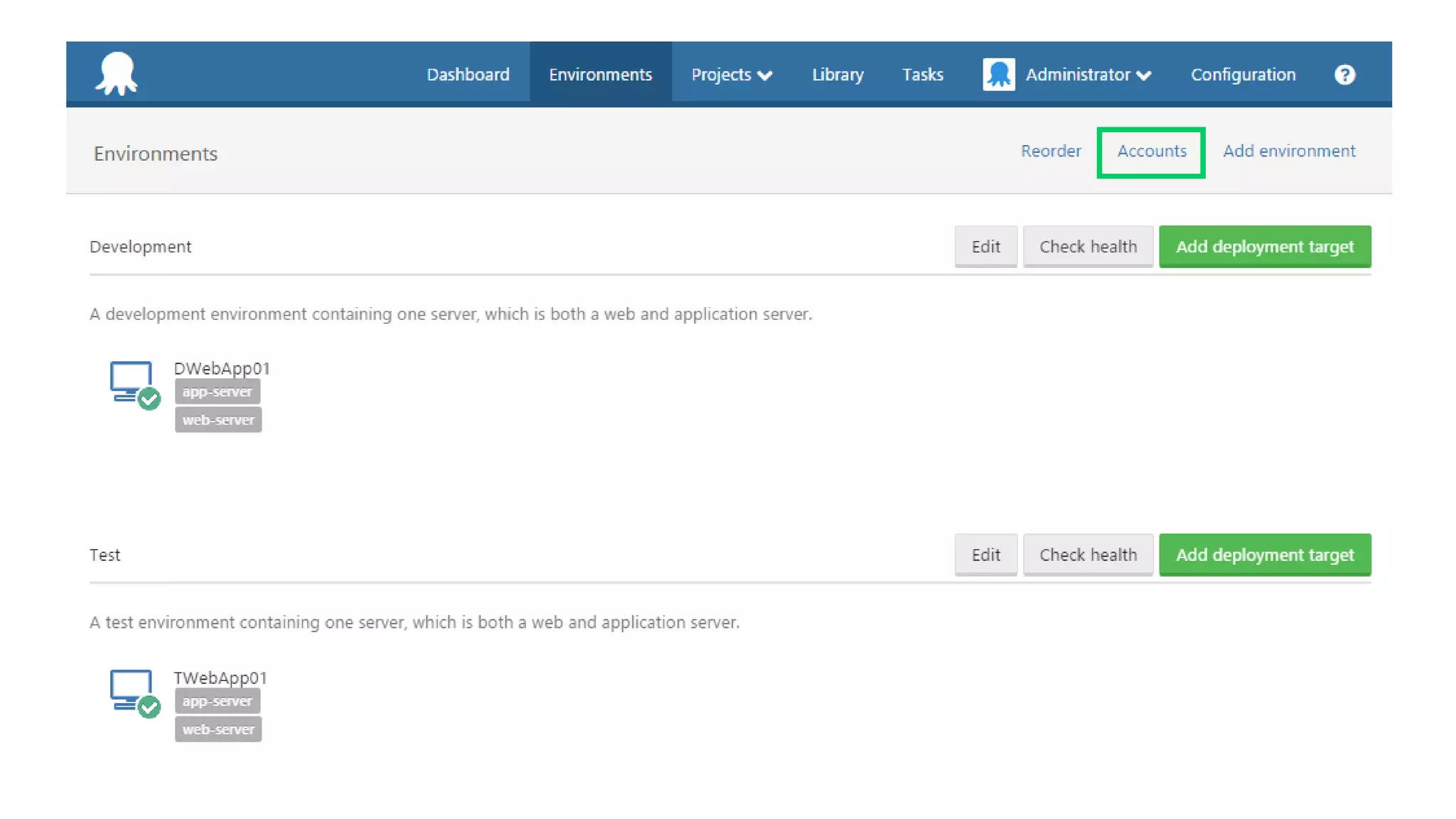Screen dimensions: 1456x819
Task: Click the Administrator avatar icon
Action: click(998, 75)
